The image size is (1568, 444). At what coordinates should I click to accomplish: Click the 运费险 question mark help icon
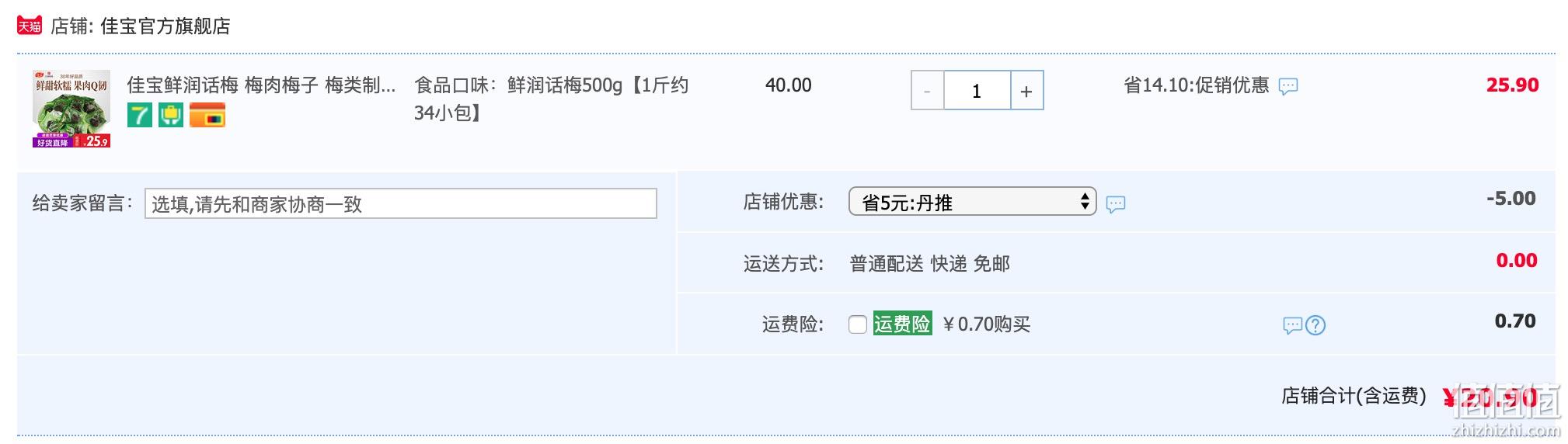(x=1315, y=325)
